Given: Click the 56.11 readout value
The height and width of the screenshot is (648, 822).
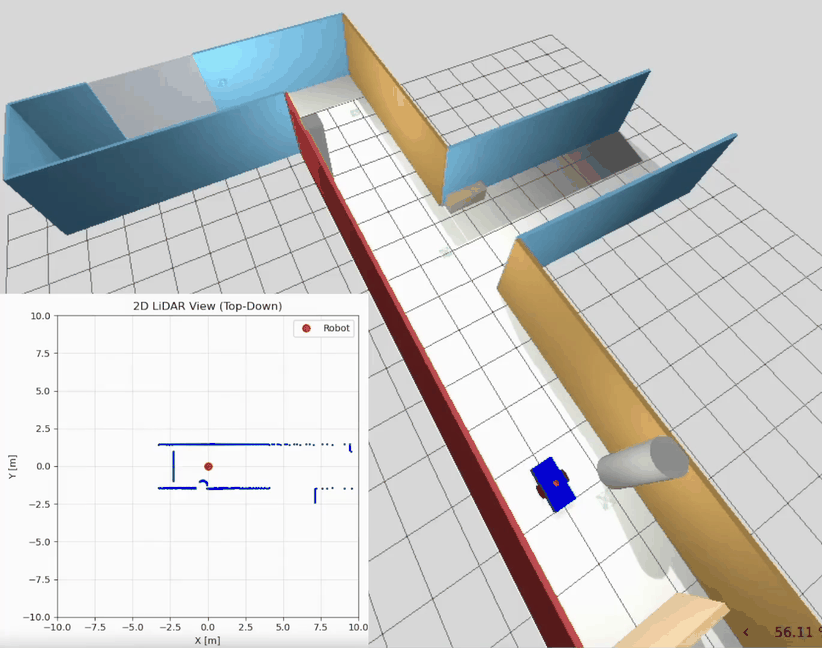Looking at the screenshot, I should (x=792, y=632).
